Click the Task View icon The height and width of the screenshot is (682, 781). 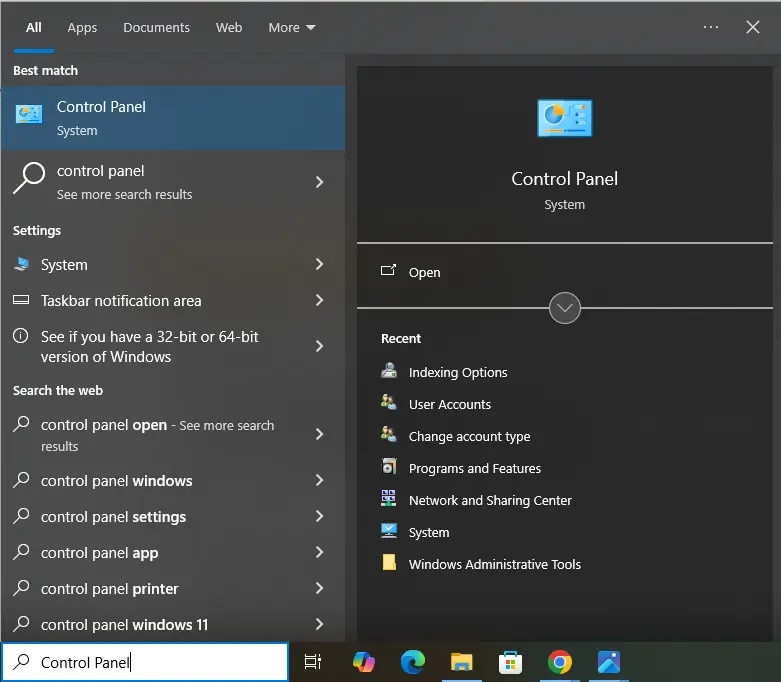coord(313,661)
